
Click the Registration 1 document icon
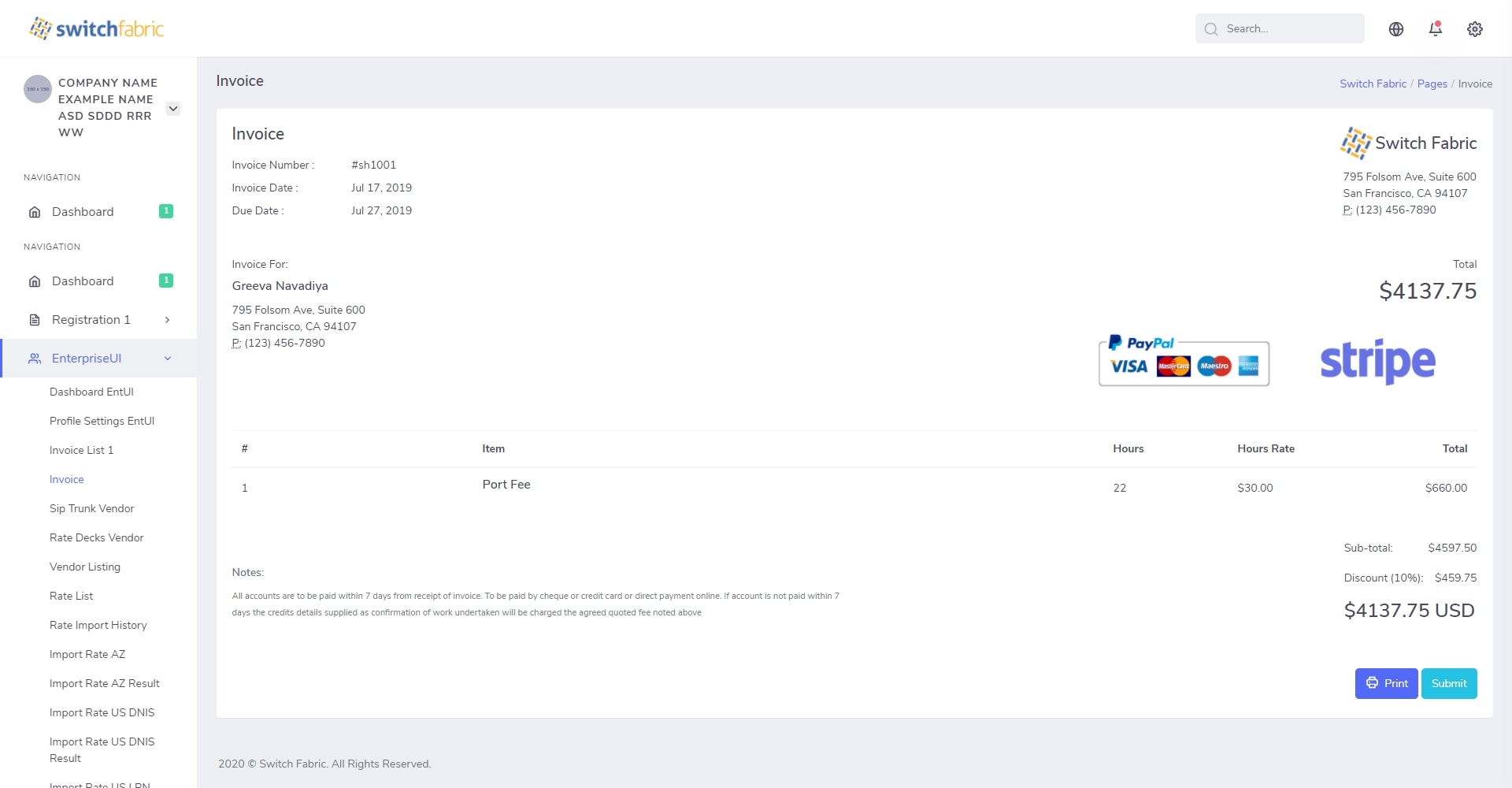pos(35,320)
